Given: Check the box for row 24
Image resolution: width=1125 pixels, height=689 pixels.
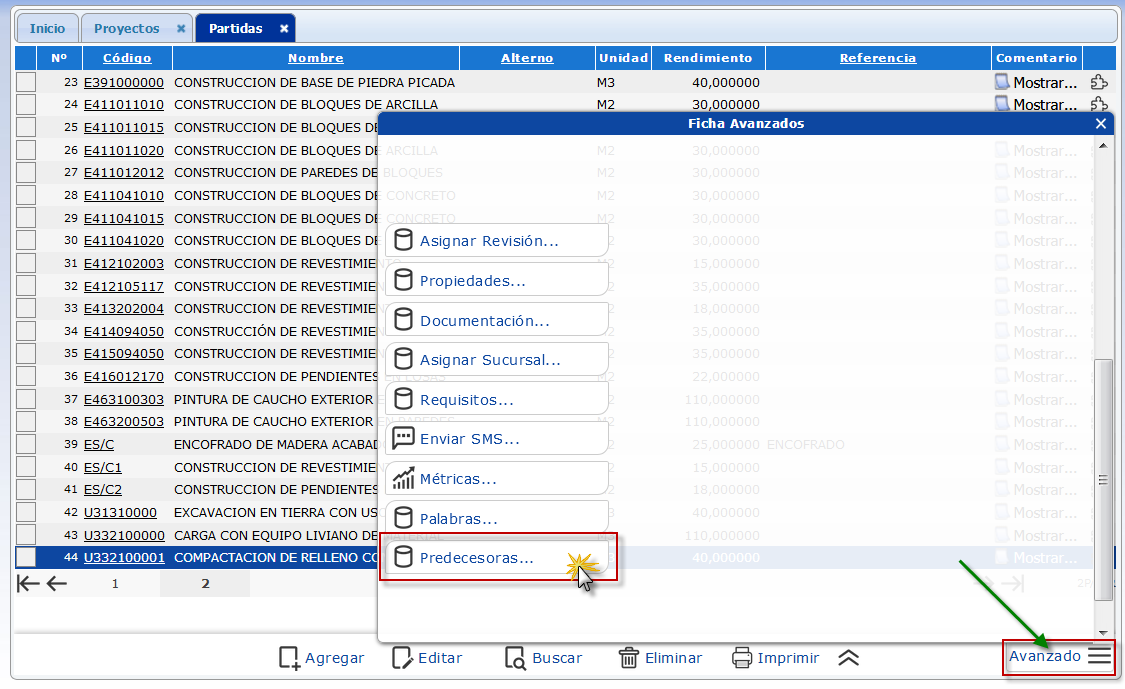Looking at the screenshot, I should [26, 105].
